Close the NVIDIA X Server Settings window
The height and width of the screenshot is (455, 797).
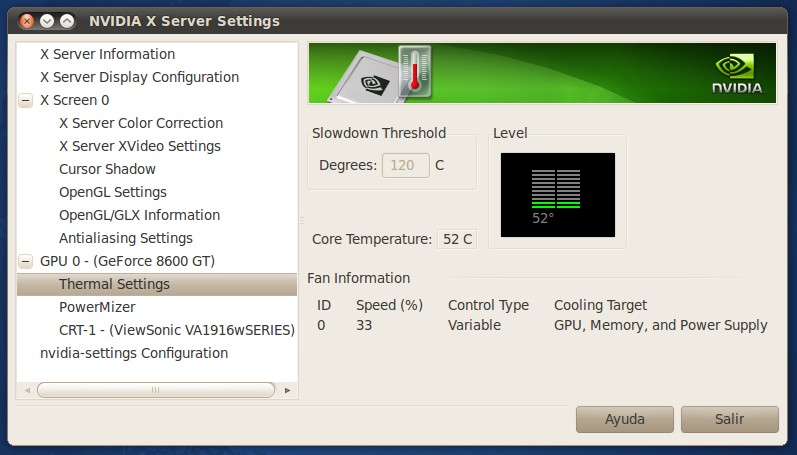[x=26, y=21]
